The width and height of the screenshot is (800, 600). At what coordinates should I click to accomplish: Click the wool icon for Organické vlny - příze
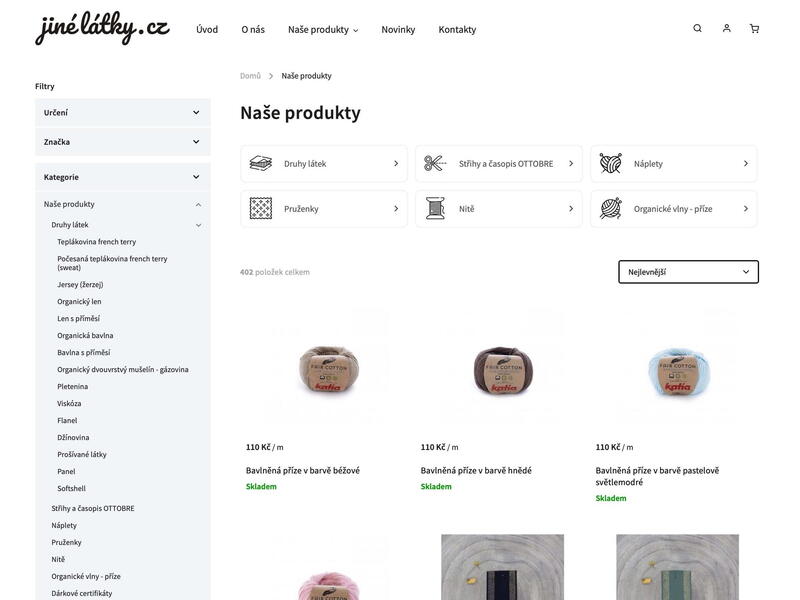[611, 208]
